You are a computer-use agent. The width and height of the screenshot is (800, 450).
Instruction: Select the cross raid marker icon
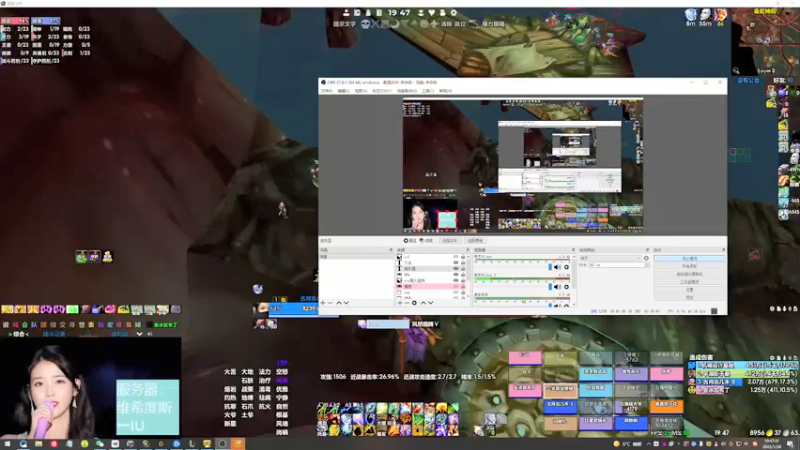click(376, 24)
